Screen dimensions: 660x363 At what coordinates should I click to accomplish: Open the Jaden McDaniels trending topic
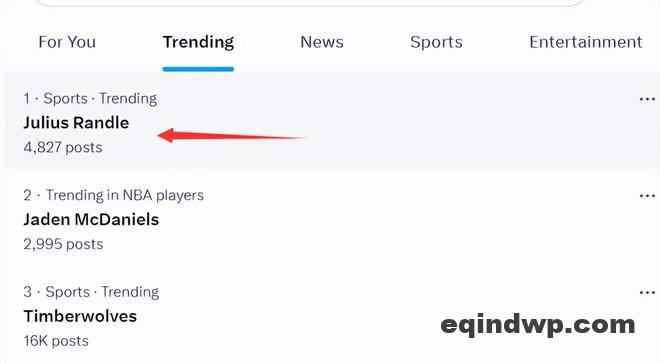tap(91, 219)
